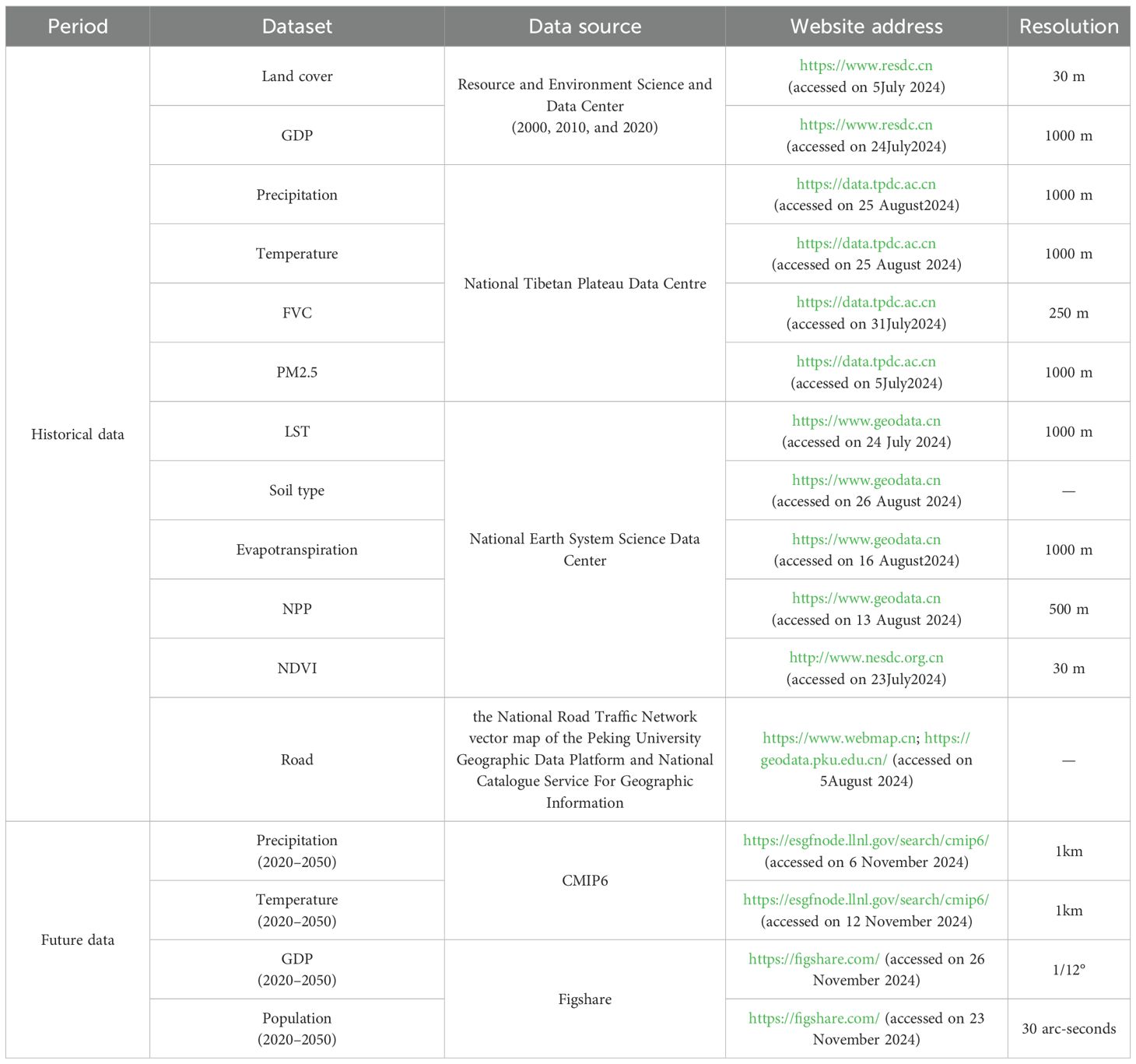Screen dimensions: 1136x1064
Task: Open esgfnode link accessed 6 November 2024
Action: click(865, 841)
